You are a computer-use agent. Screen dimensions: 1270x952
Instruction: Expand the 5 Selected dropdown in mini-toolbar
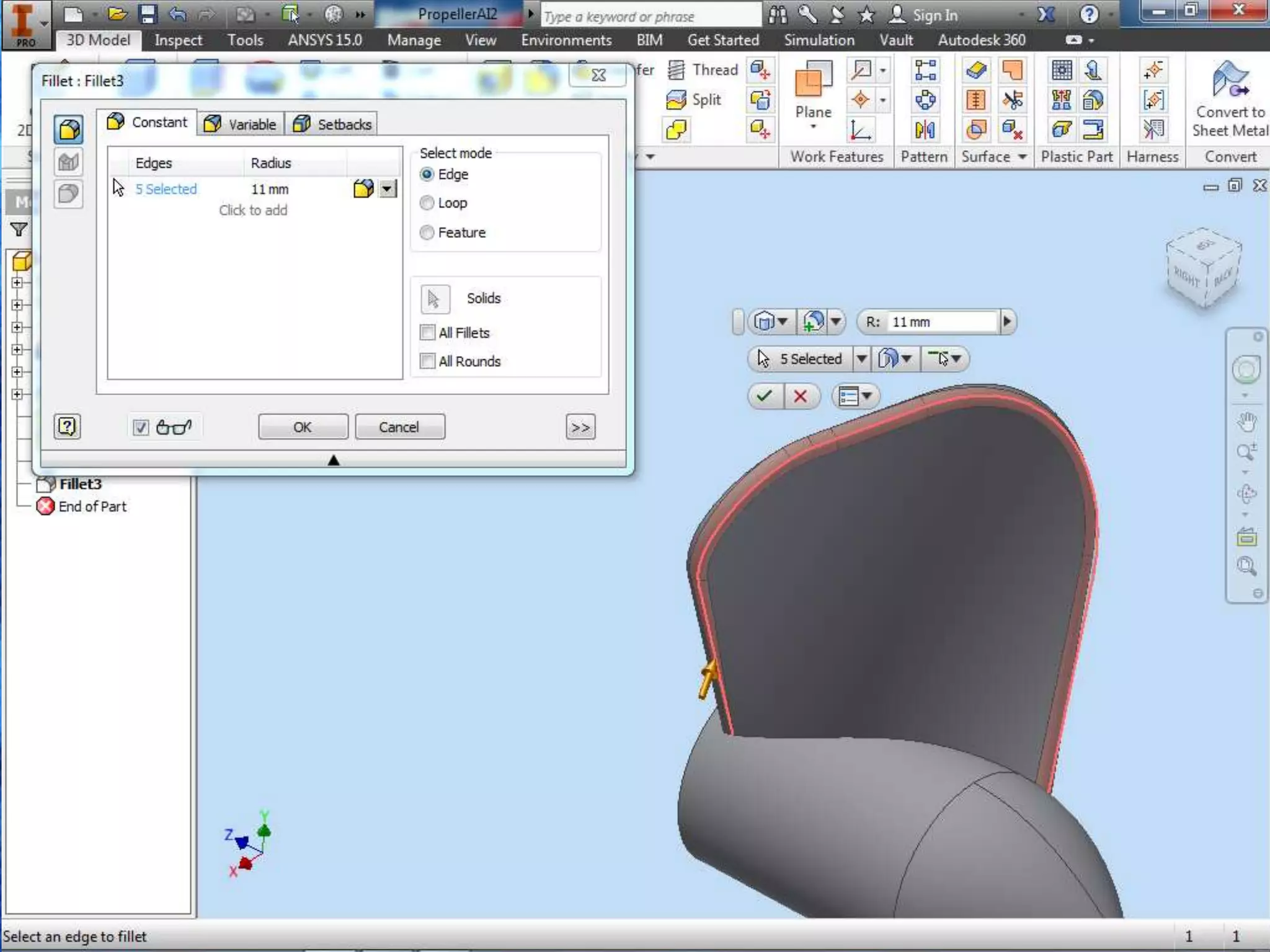861,358
